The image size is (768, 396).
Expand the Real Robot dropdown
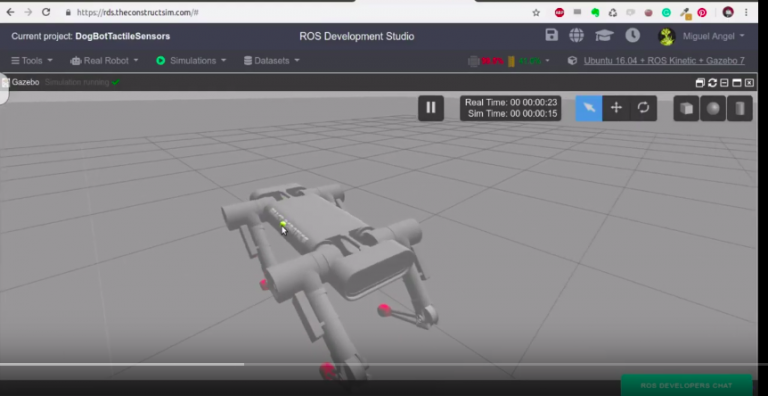click(x=104, y=61)
